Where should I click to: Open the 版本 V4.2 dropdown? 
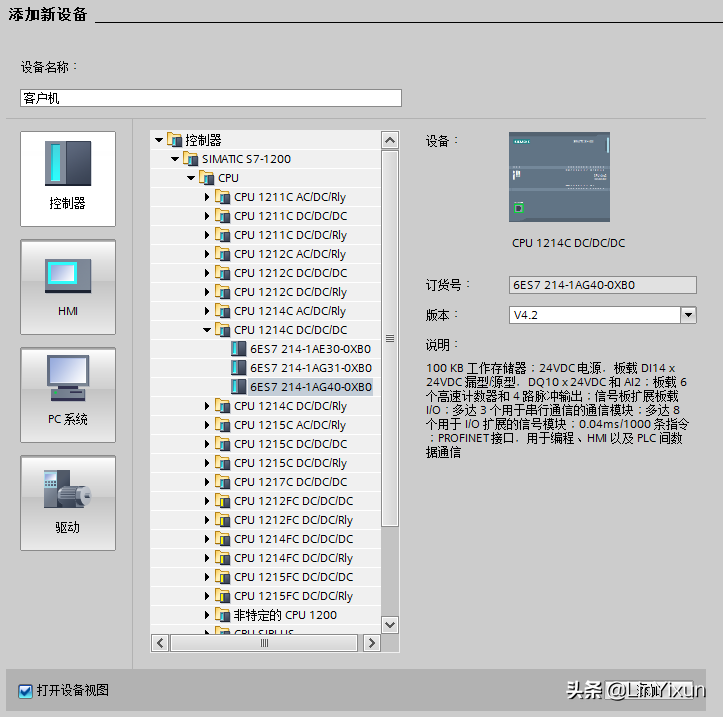point(688,315)
